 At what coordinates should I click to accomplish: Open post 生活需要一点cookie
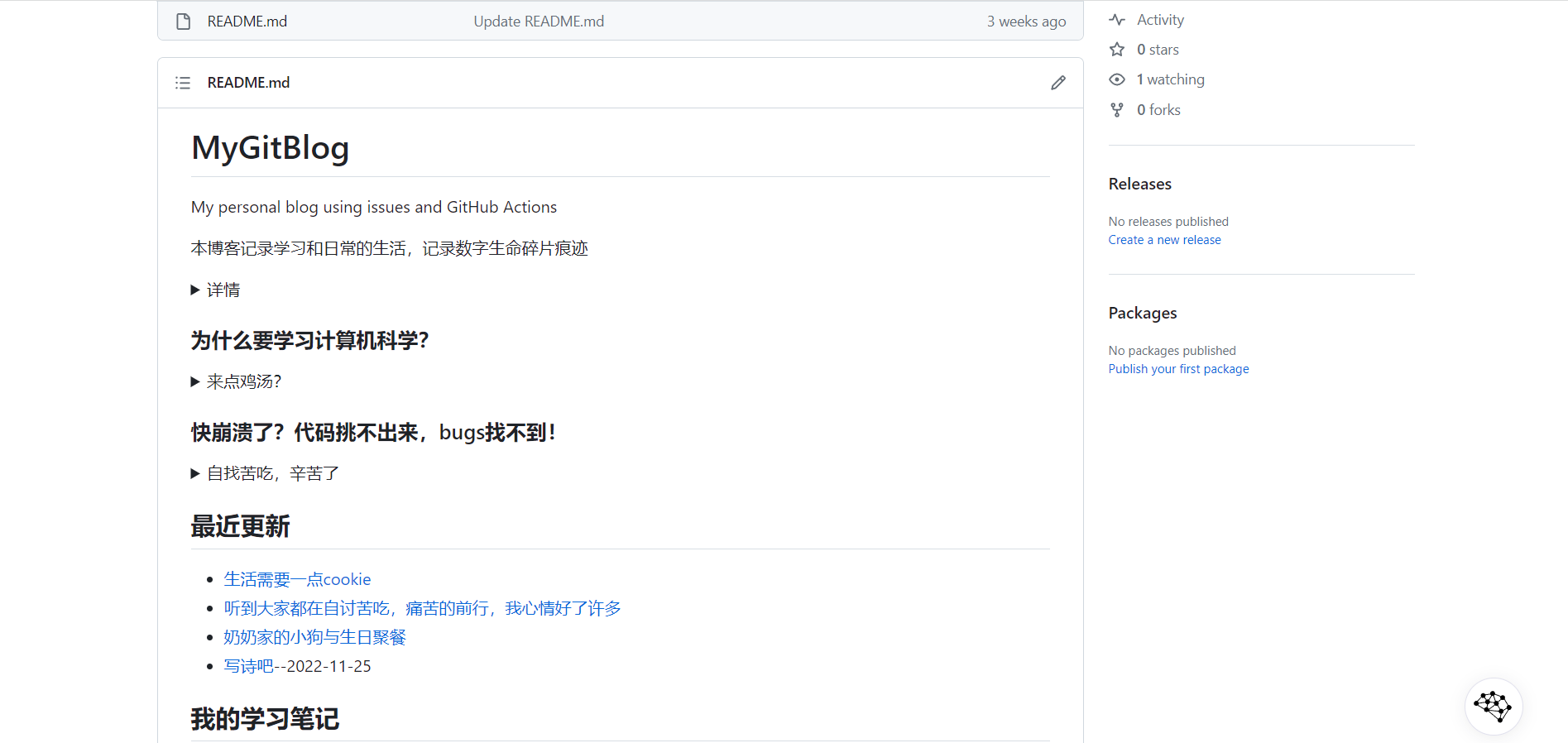298,579
